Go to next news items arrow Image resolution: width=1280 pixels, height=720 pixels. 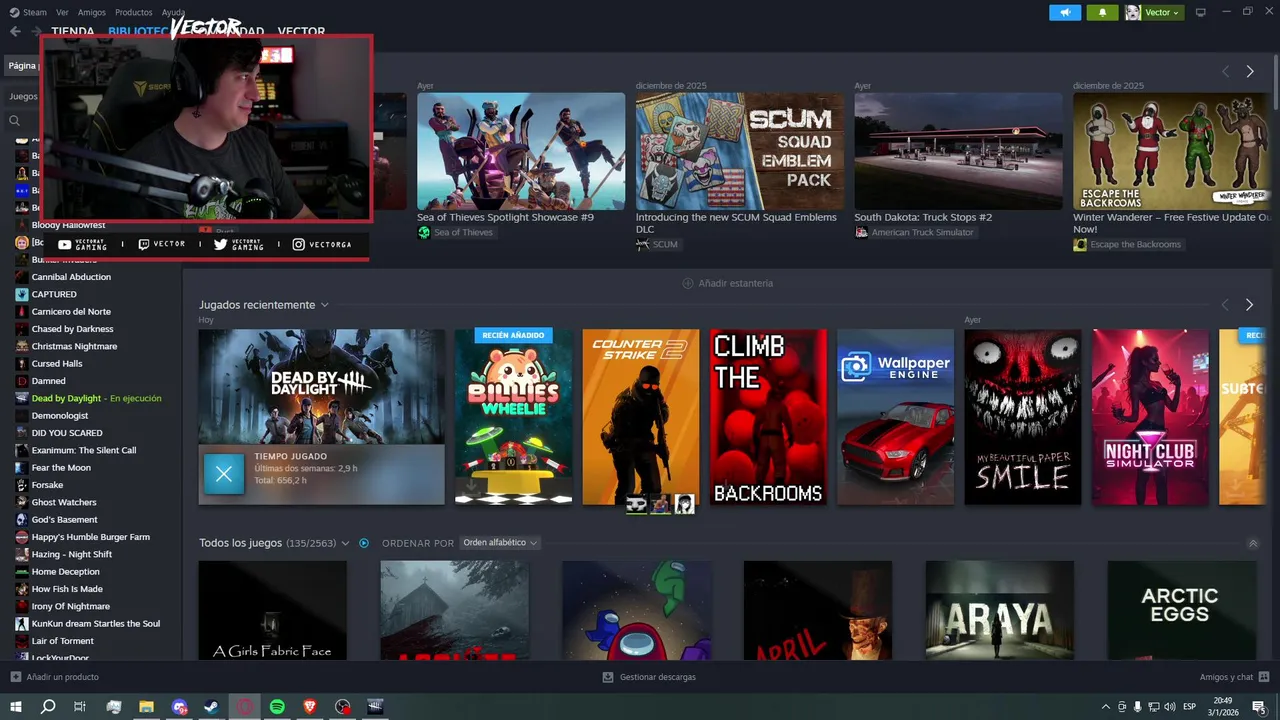(x=1249, y=71)
